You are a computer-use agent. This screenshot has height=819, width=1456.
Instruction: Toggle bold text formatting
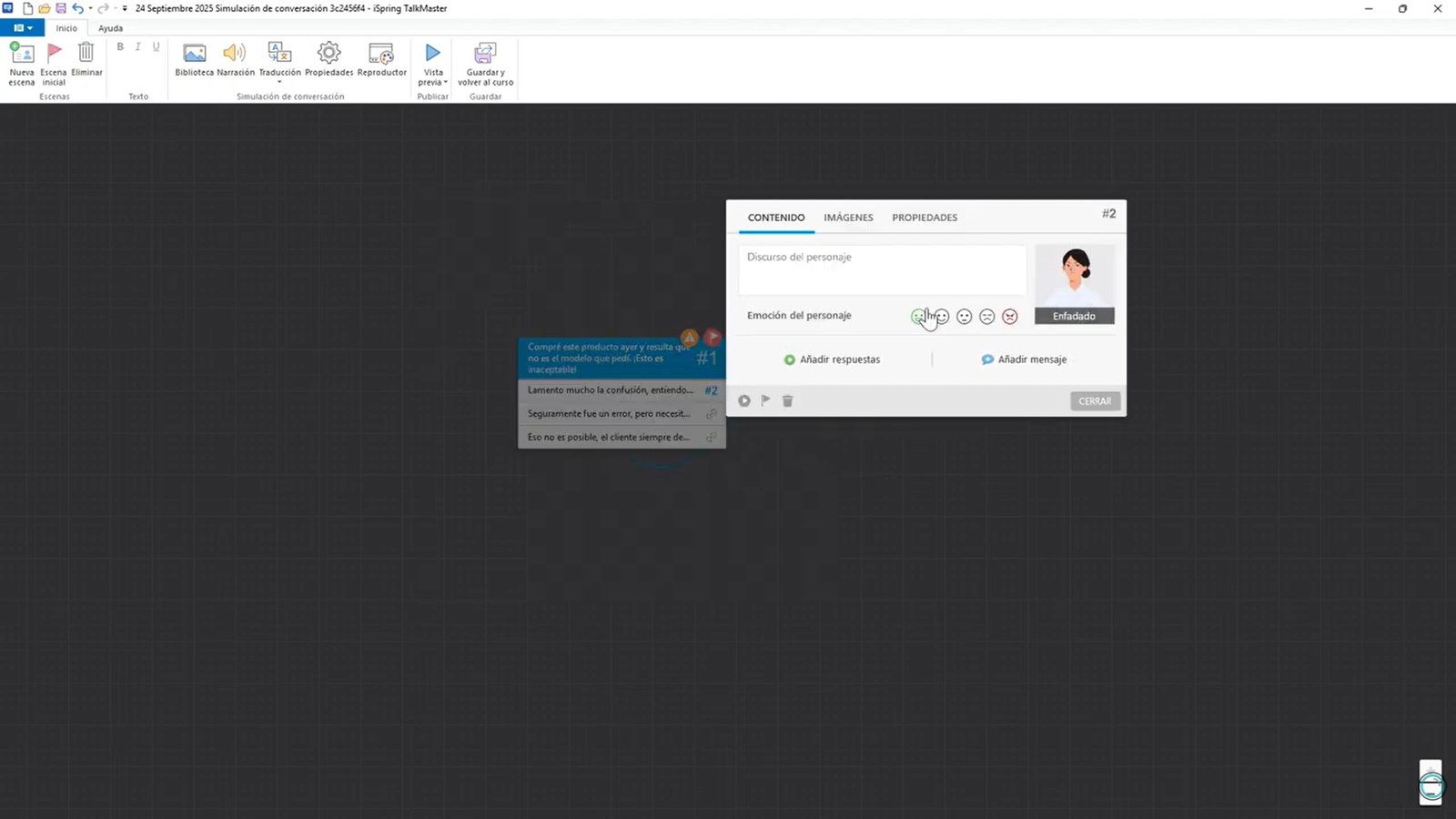click(120, 46)
